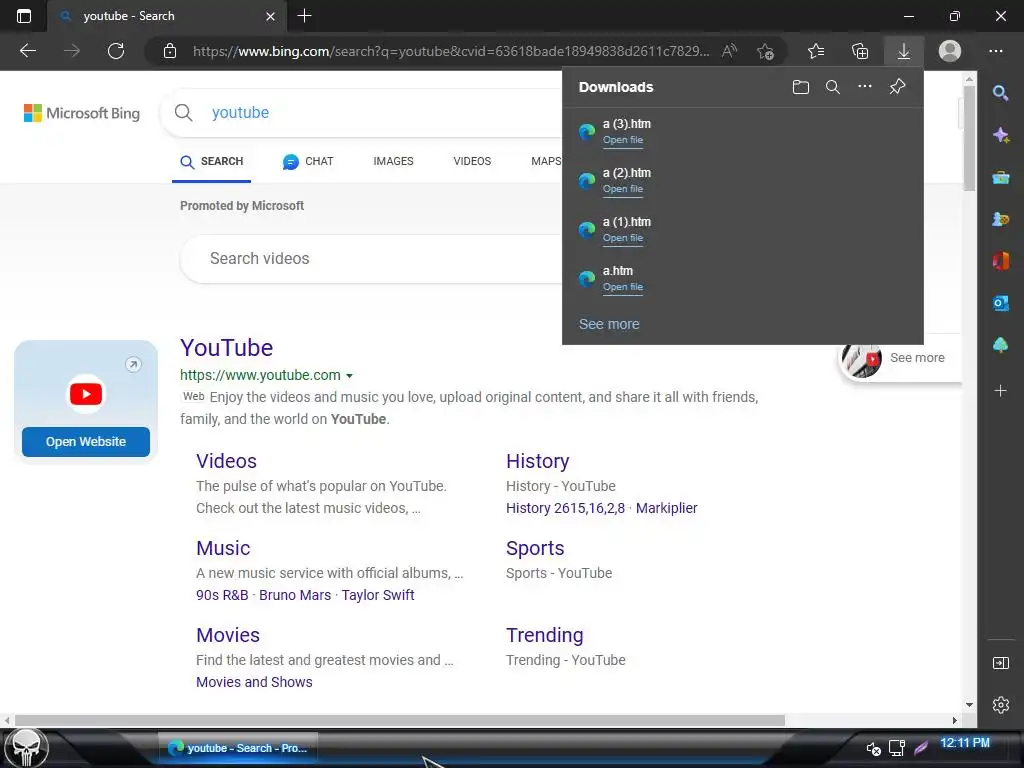The image size is (1024, 768).
Task: Click the address bar URL
Action: click(x=451, y=51)
